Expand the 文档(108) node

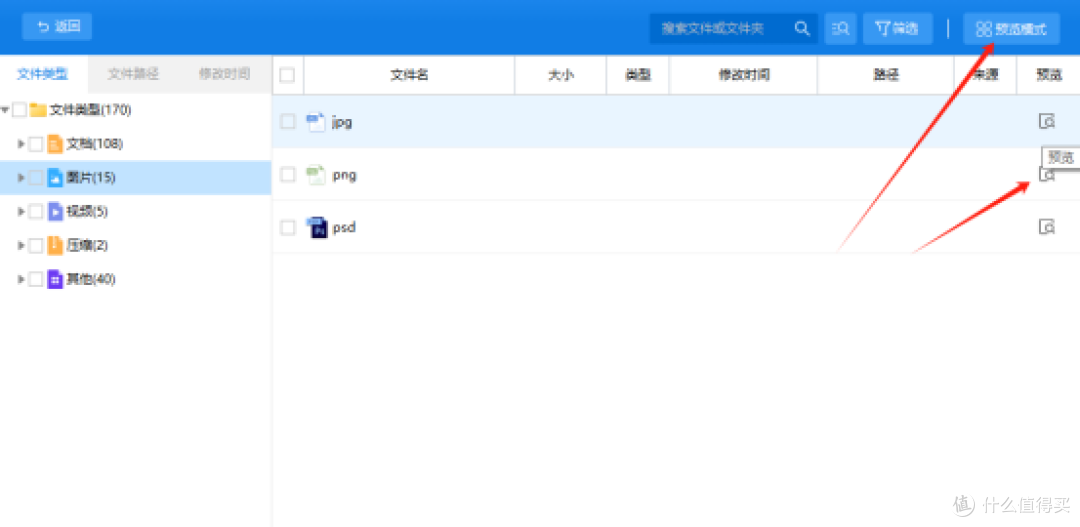click(21, 144)
